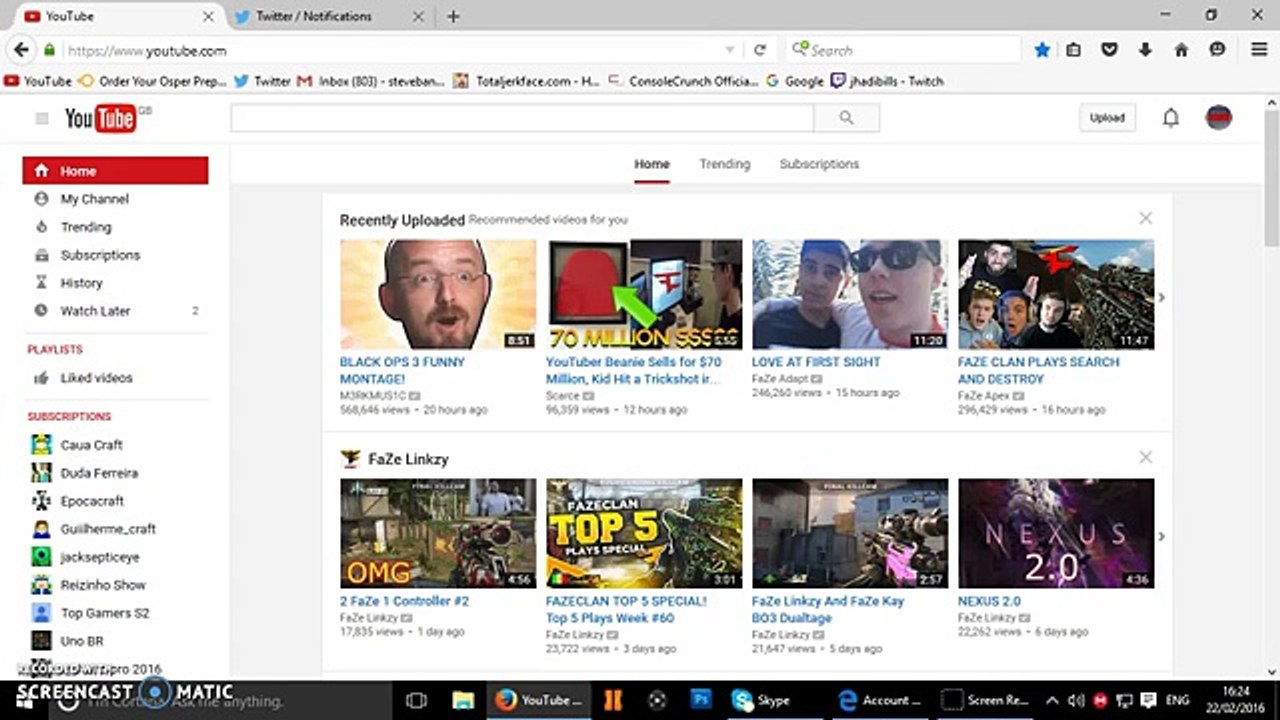This screenshot has height=720, width=1280.
Task: Click the search magnifier button
Action: [x=846, y=118]
